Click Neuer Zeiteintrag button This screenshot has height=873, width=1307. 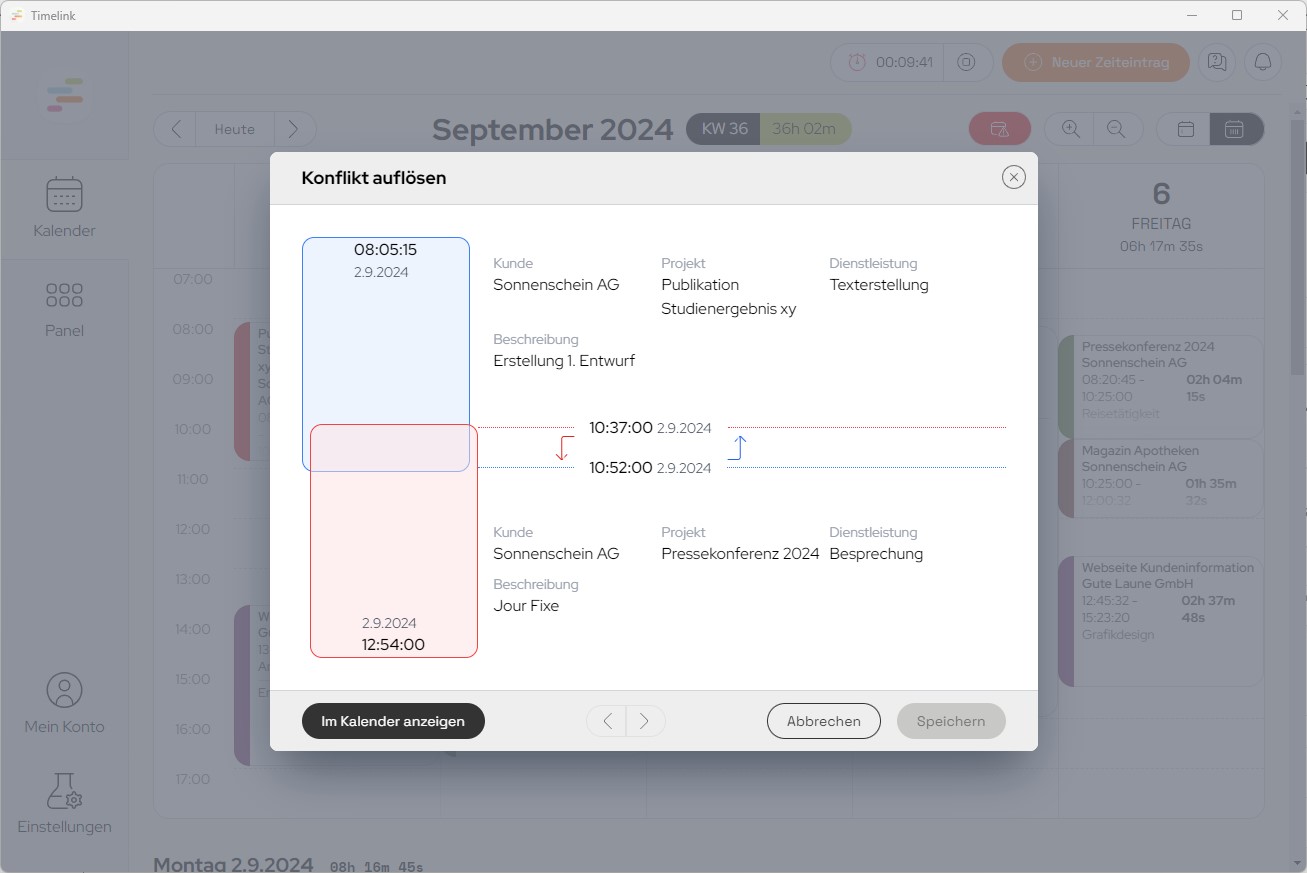1096,62
